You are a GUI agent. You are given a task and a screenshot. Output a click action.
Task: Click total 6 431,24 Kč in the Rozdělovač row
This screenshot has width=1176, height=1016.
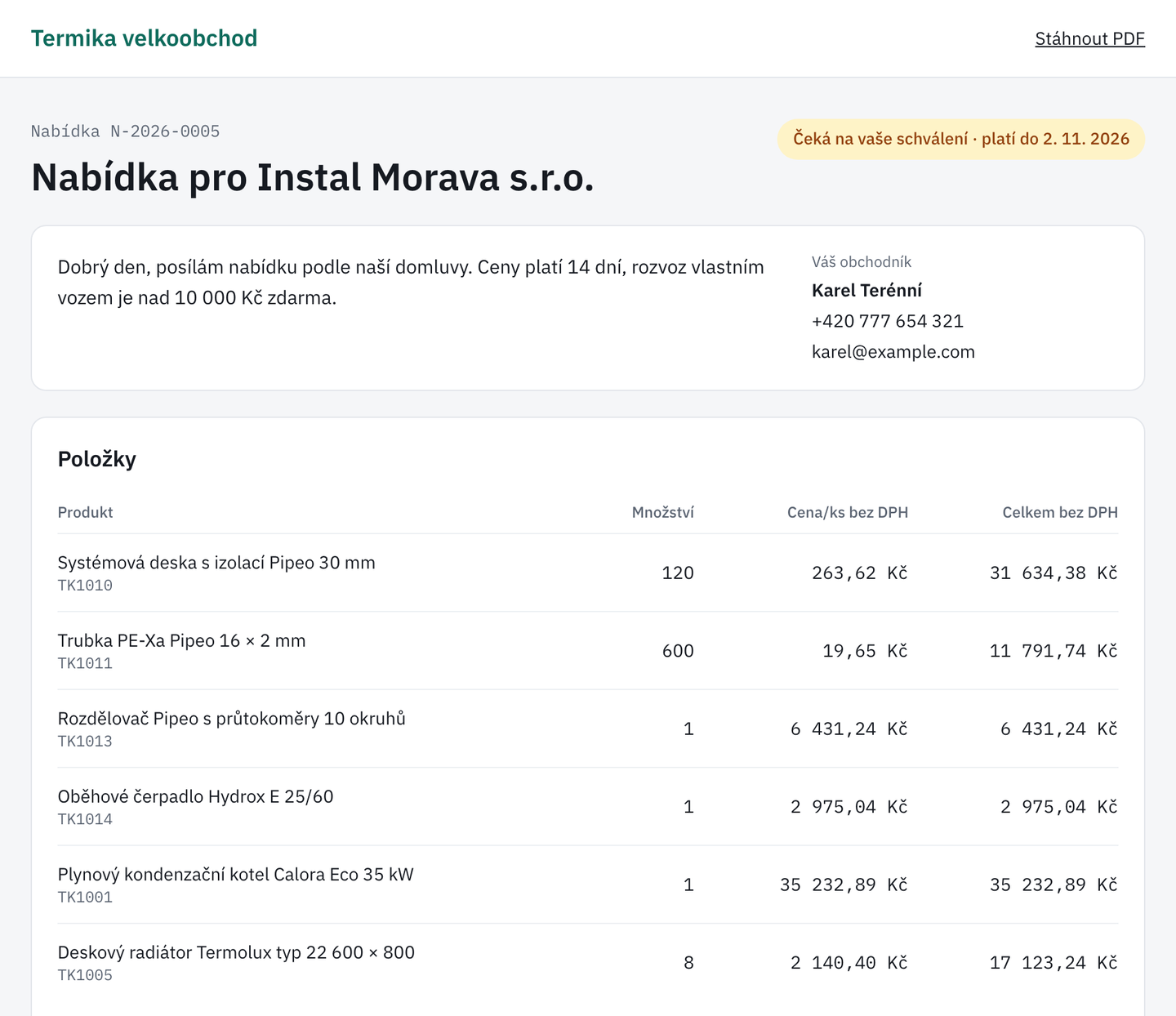pos(1059,729)
